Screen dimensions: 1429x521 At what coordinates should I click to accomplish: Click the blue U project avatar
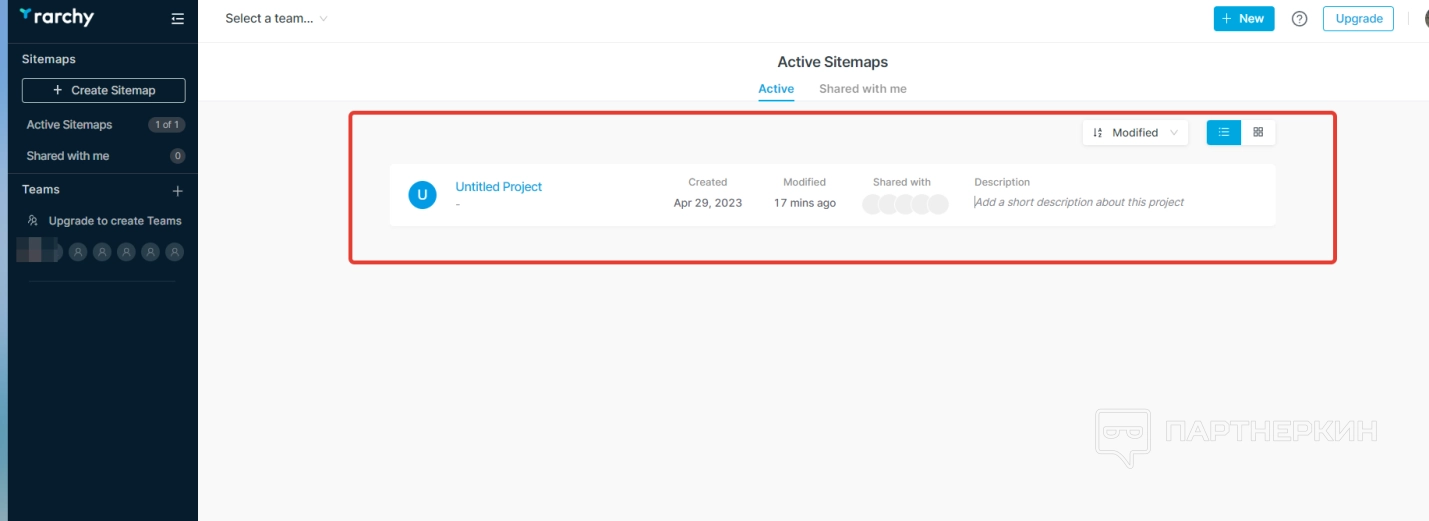coord(422,195)
